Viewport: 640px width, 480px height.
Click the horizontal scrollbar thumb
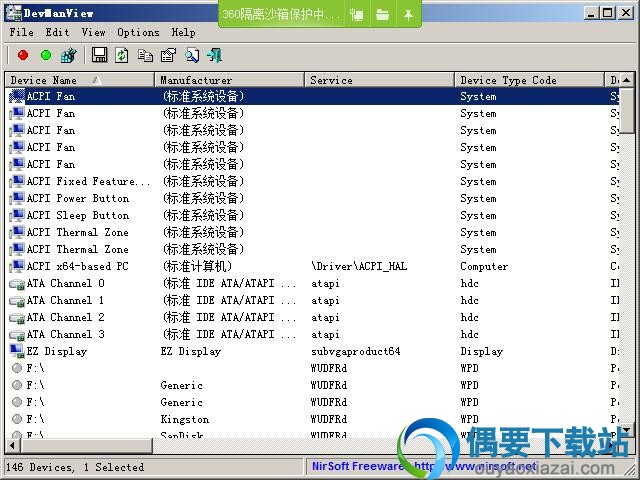(x=86, y=445)
